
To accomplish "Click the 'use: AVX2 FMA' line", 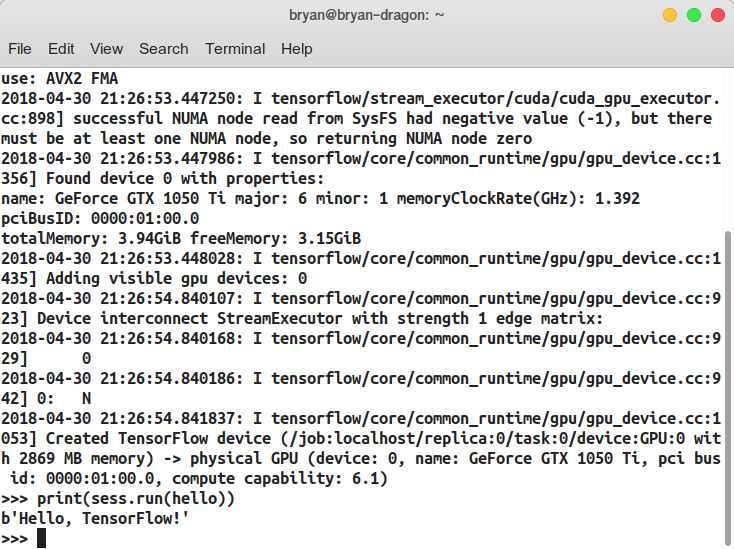I will pyautogui.click(x=64, y=78).
